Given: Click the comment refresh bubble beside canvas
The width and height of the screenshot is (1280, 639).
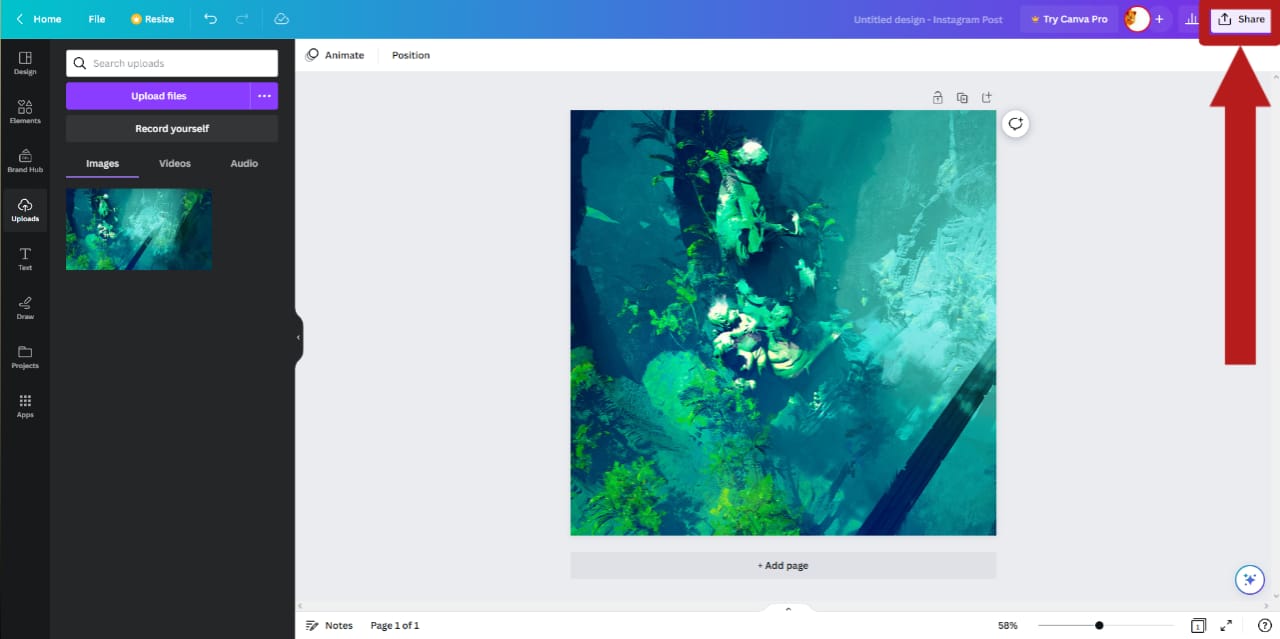Looking at the screenshot, I should (1015, 124).
